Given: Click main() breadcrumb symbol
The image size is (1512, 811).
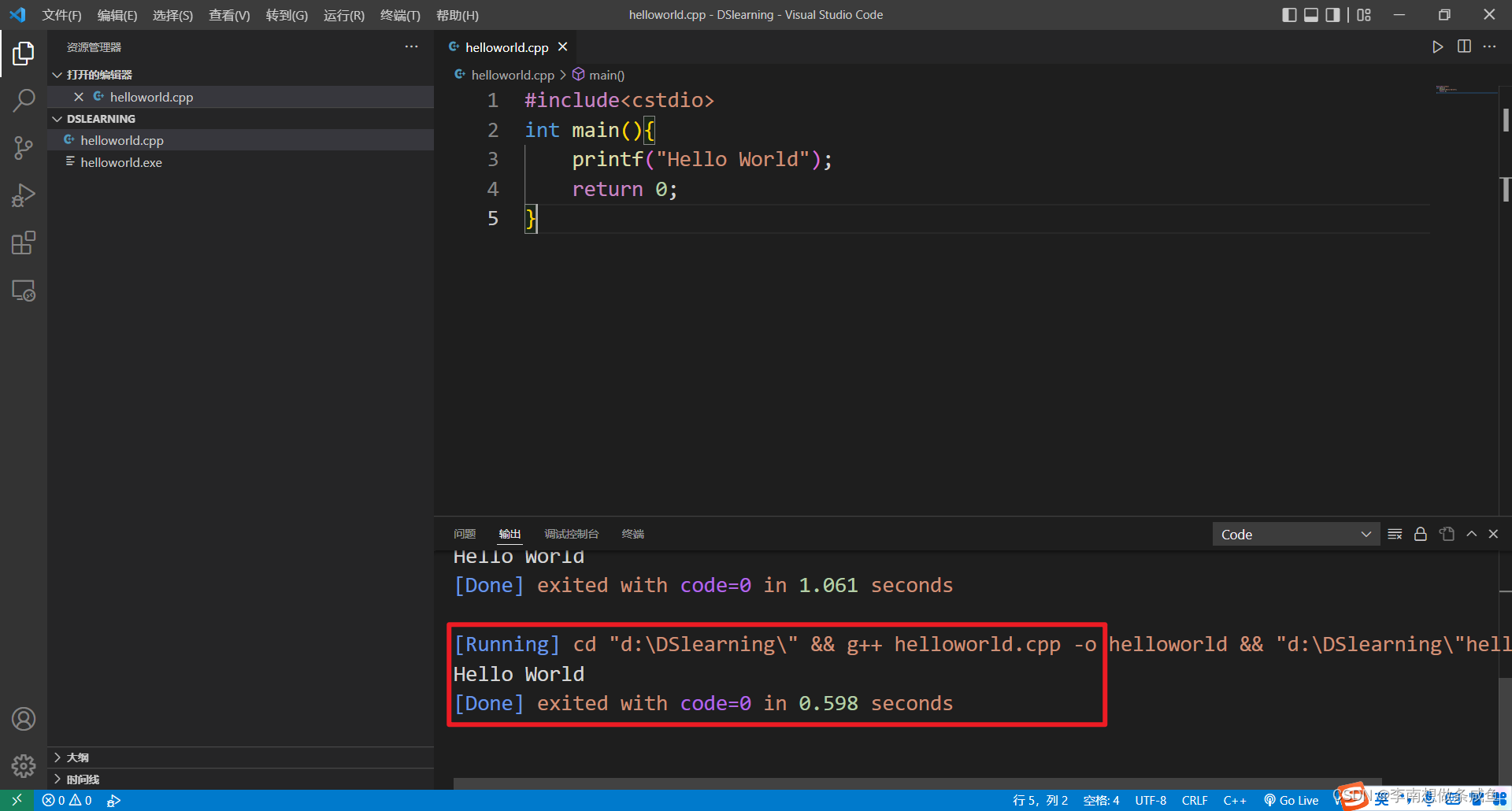Looking at the screenshot, I should tap(598, 75).
